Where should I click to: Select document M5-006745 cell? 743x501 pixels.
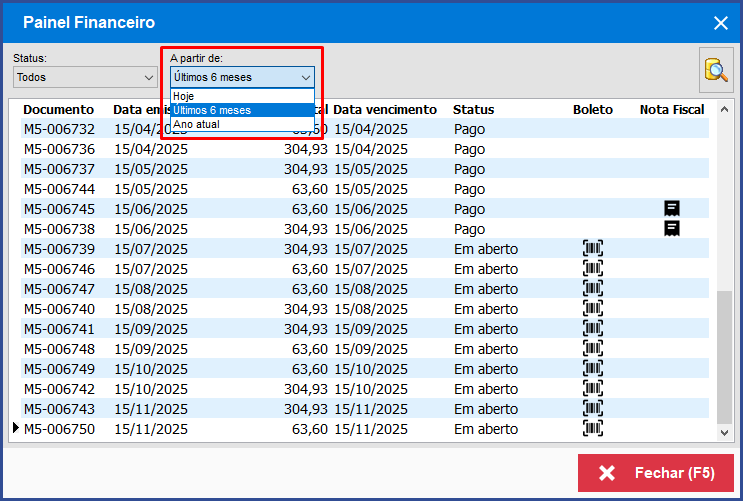tap(60, 209)
